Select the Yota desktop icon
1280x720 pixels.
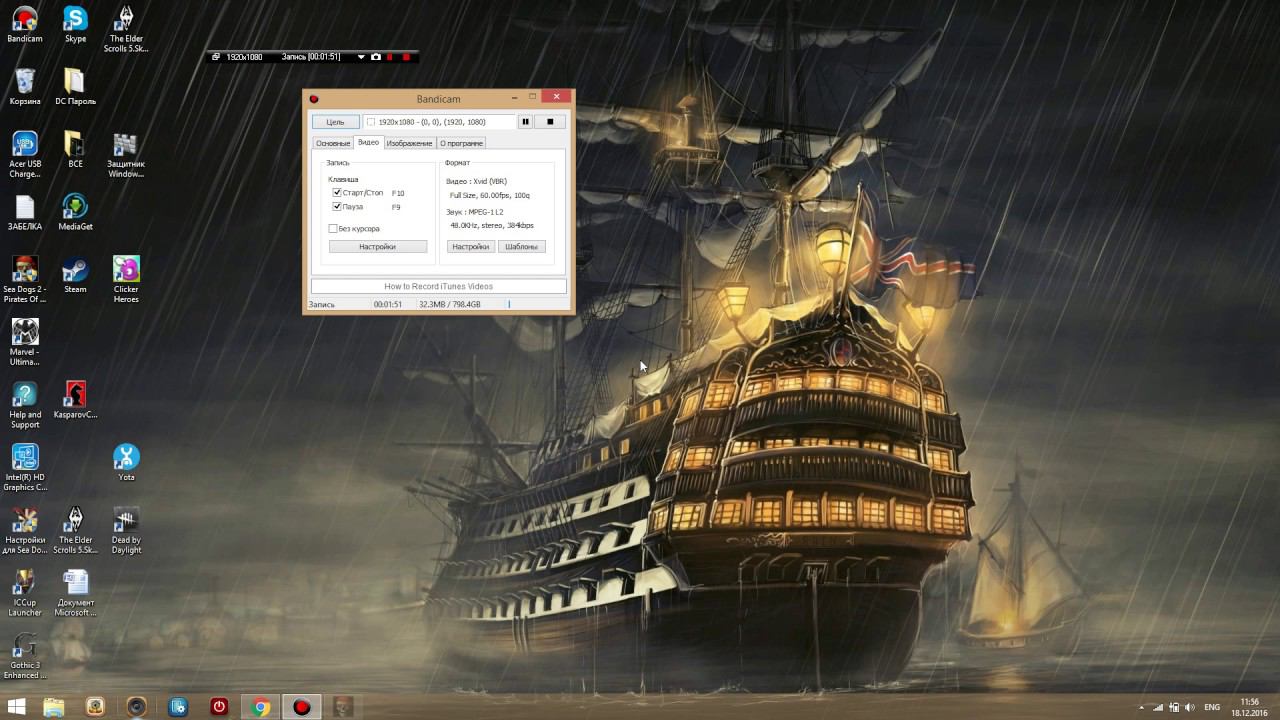tap(126, 463)
